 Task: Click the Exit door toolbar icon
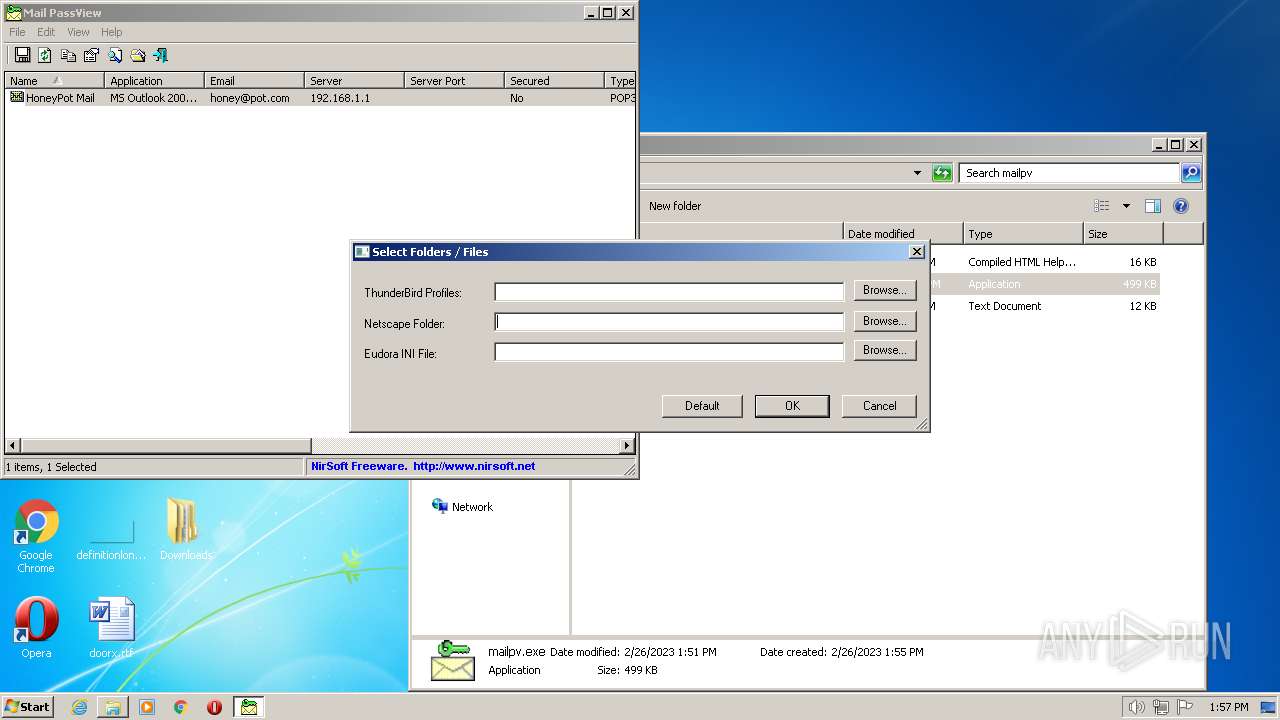(160, 55)
